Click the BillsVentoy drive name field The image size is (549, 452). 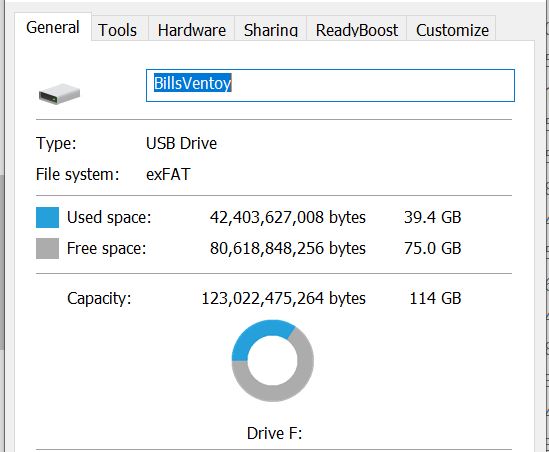[330, 85]
